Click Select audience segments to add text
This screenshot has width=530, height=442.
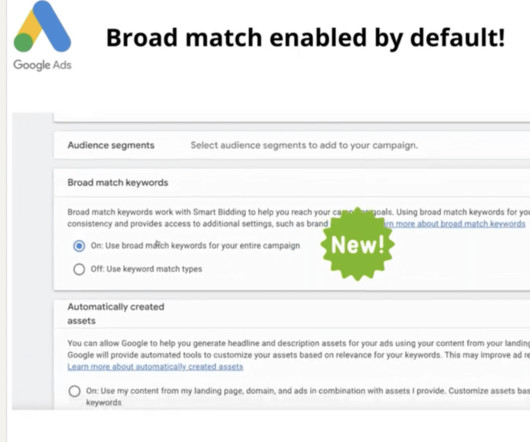point(304,145)
